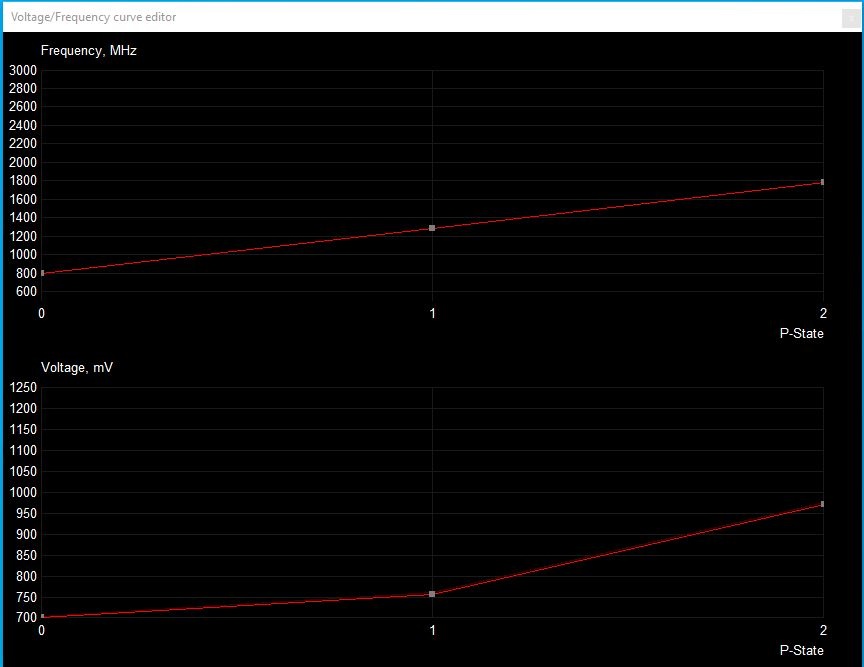Click the P-State label under voltage graph
Image resolution: width=864 pixels, height=667 pixels.
pos(801,650)
